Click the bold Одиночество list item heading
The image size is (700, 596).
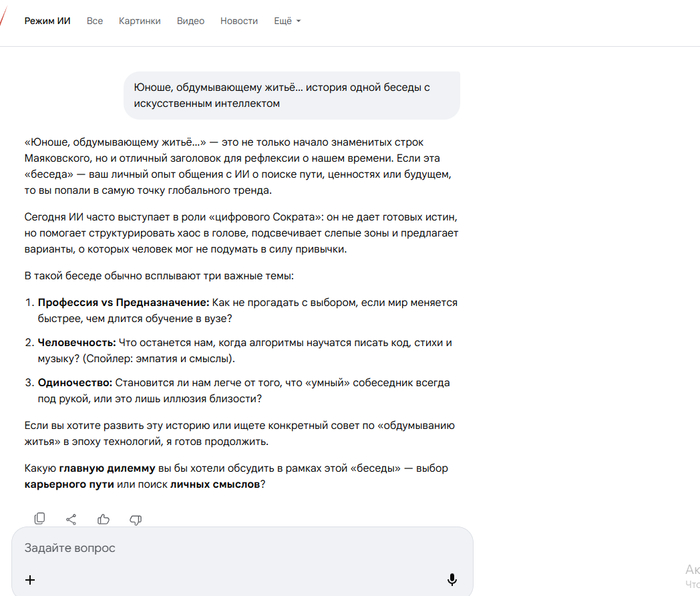[x=75, y=382]
